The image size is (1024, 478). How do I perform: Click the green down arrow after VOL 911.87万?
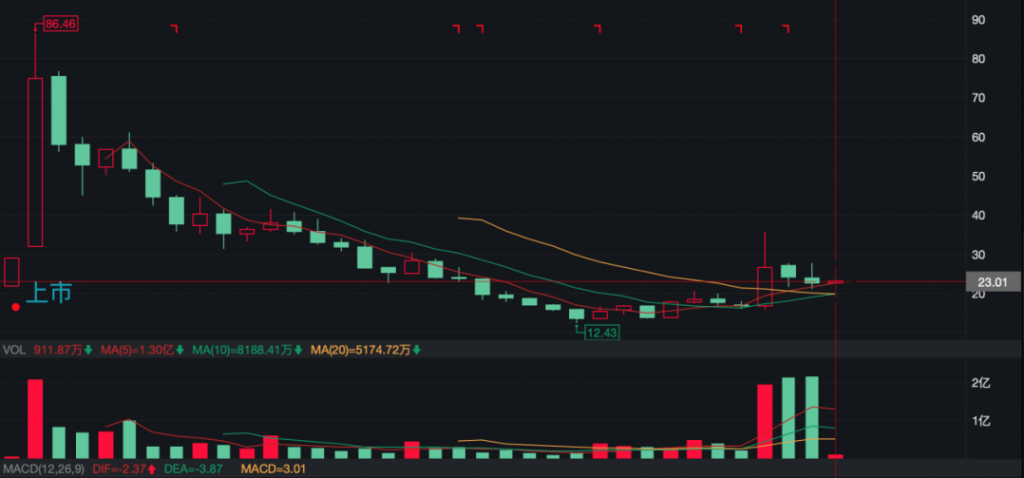click(x=87, y=350)
